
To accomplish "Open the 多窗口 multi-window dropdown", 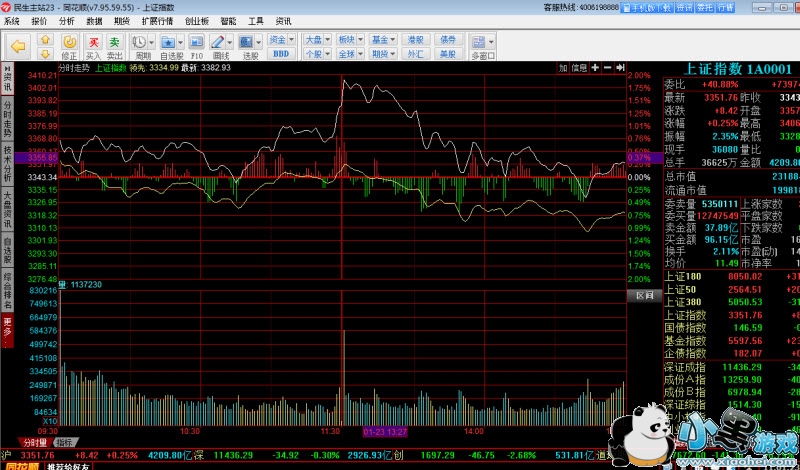I will [x=483, y=46].
